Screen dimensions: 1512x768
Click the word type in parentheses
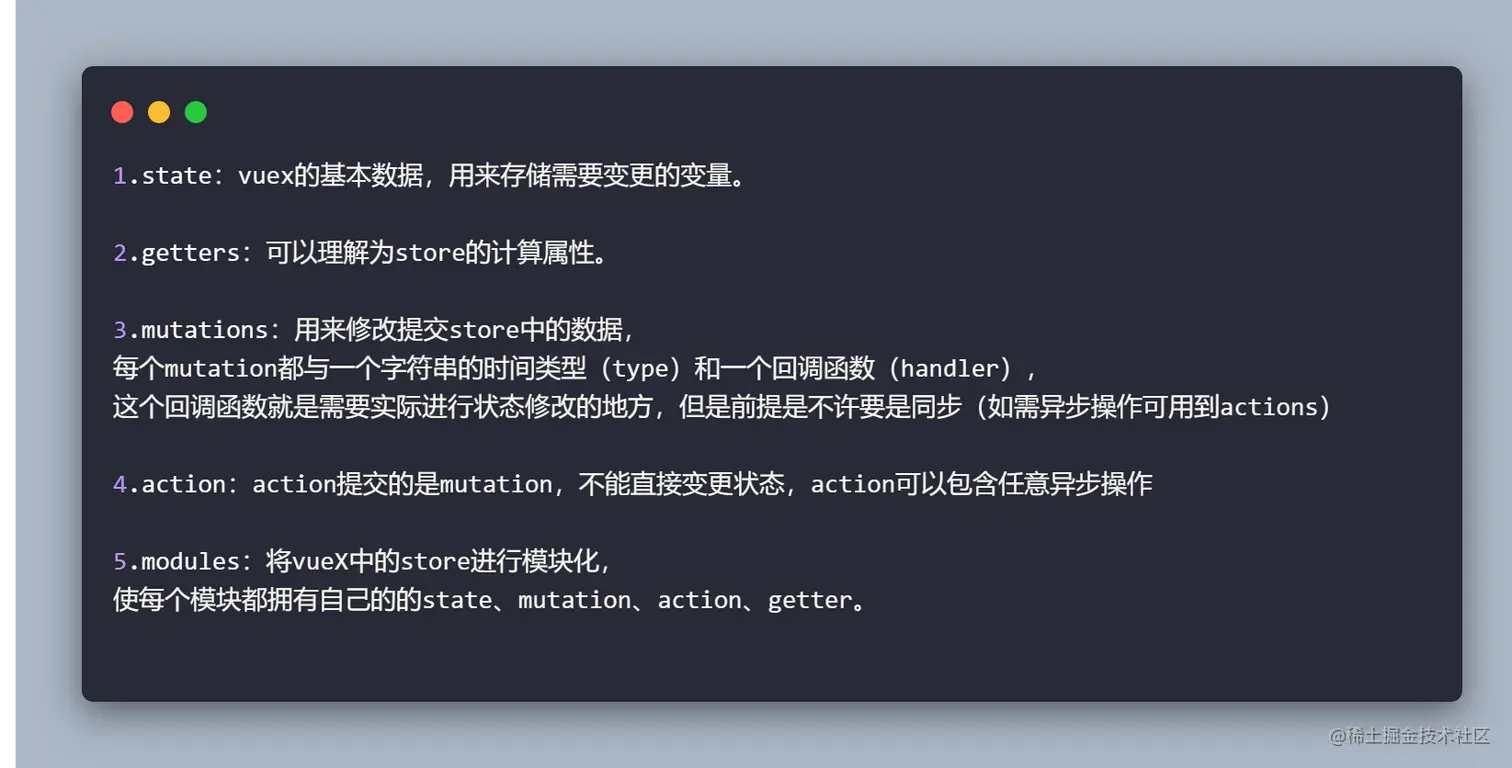click(640, 368)
